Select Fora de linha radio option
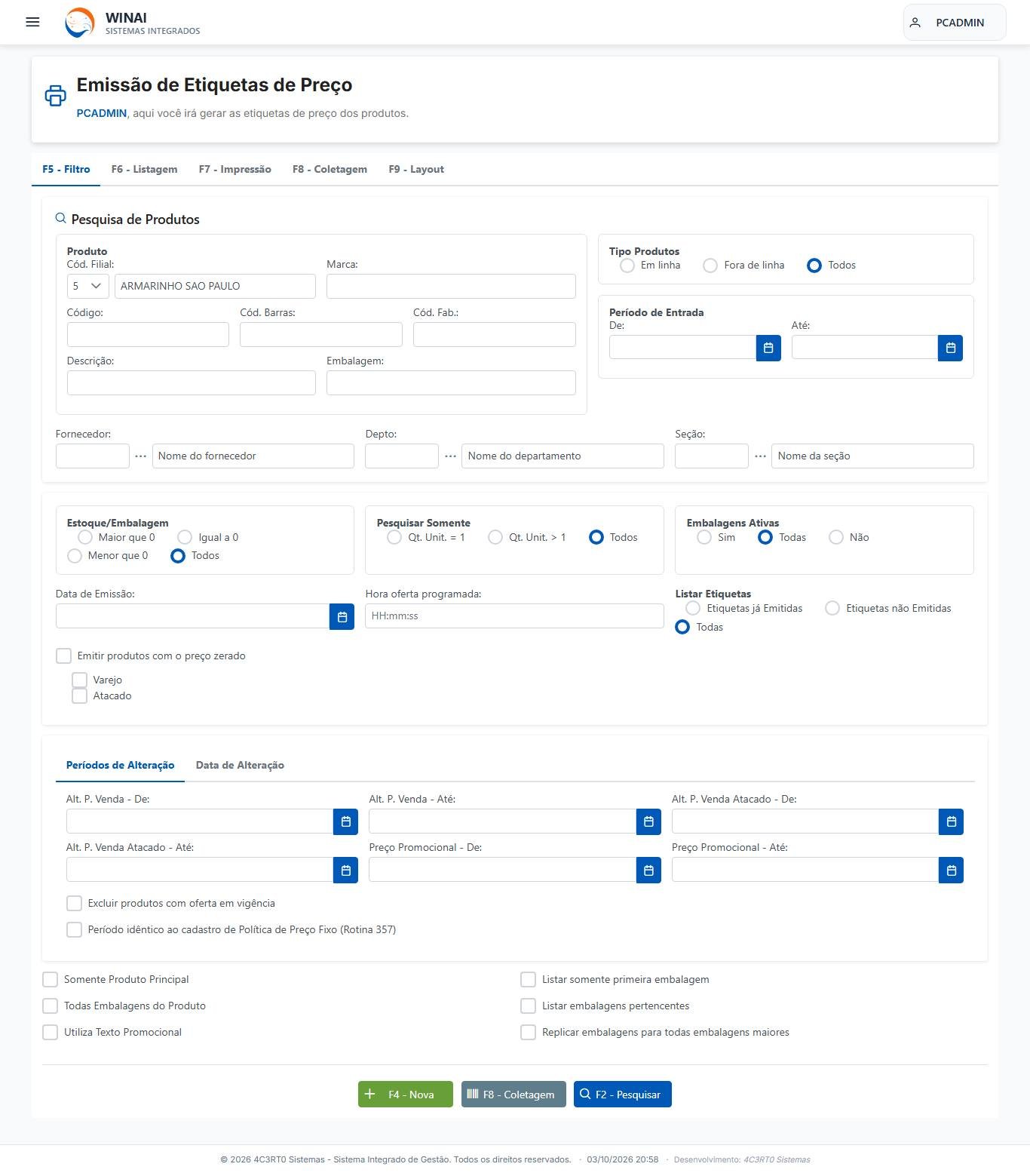1030x1176 pixels. [x=710, y=266]
